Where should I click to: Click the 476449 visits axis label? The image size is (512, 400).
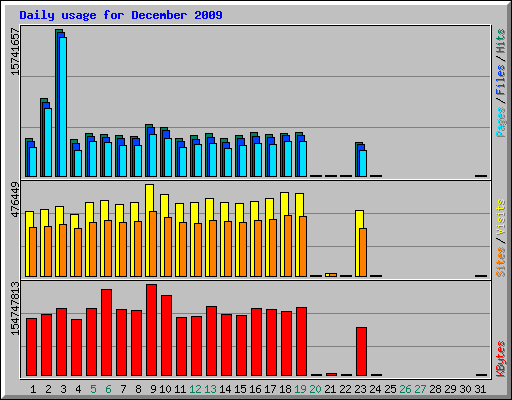15,199
